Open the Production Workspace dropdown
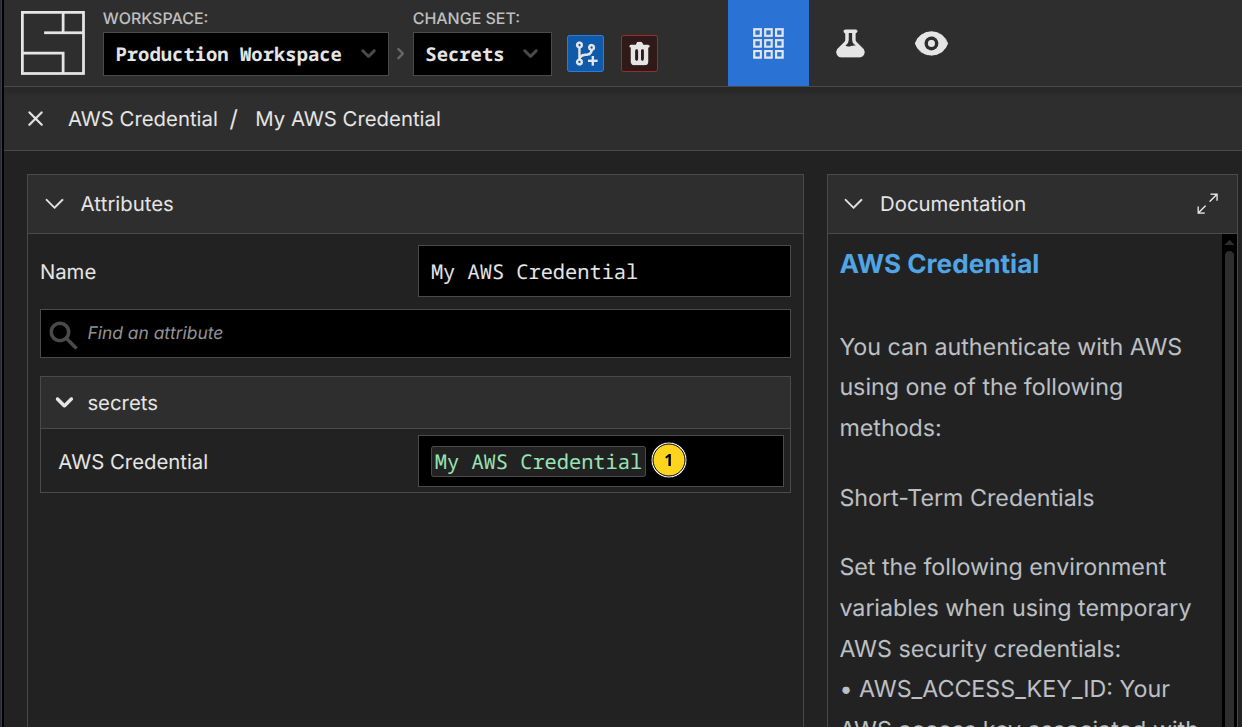Viewport: 1242px width, 727px height. [245, 54]
